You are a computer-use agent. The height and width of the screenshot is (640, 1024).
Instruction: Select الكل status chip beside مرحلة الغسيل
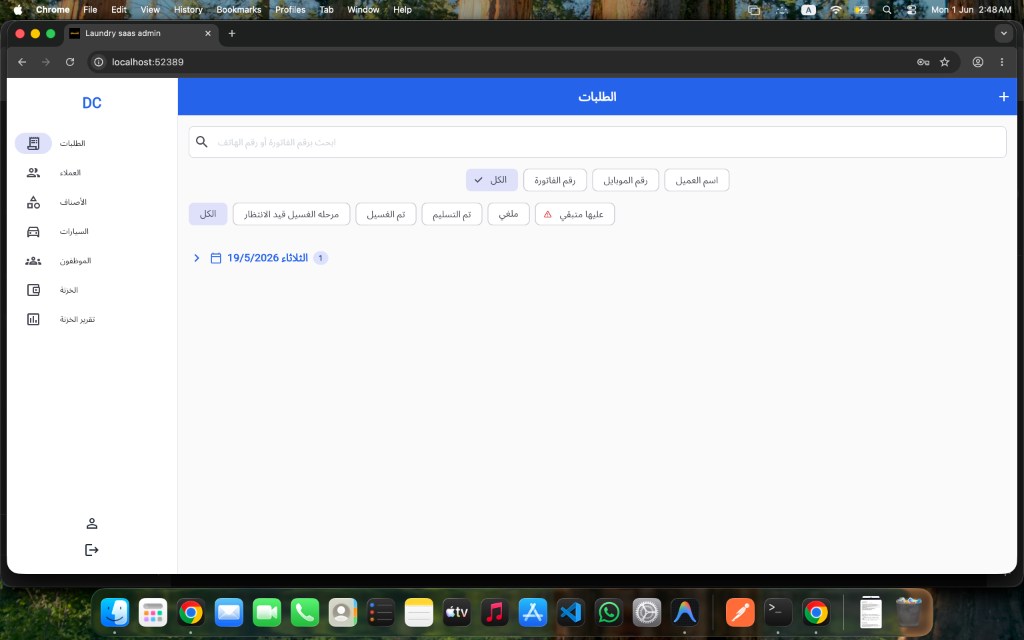point(208,214)
